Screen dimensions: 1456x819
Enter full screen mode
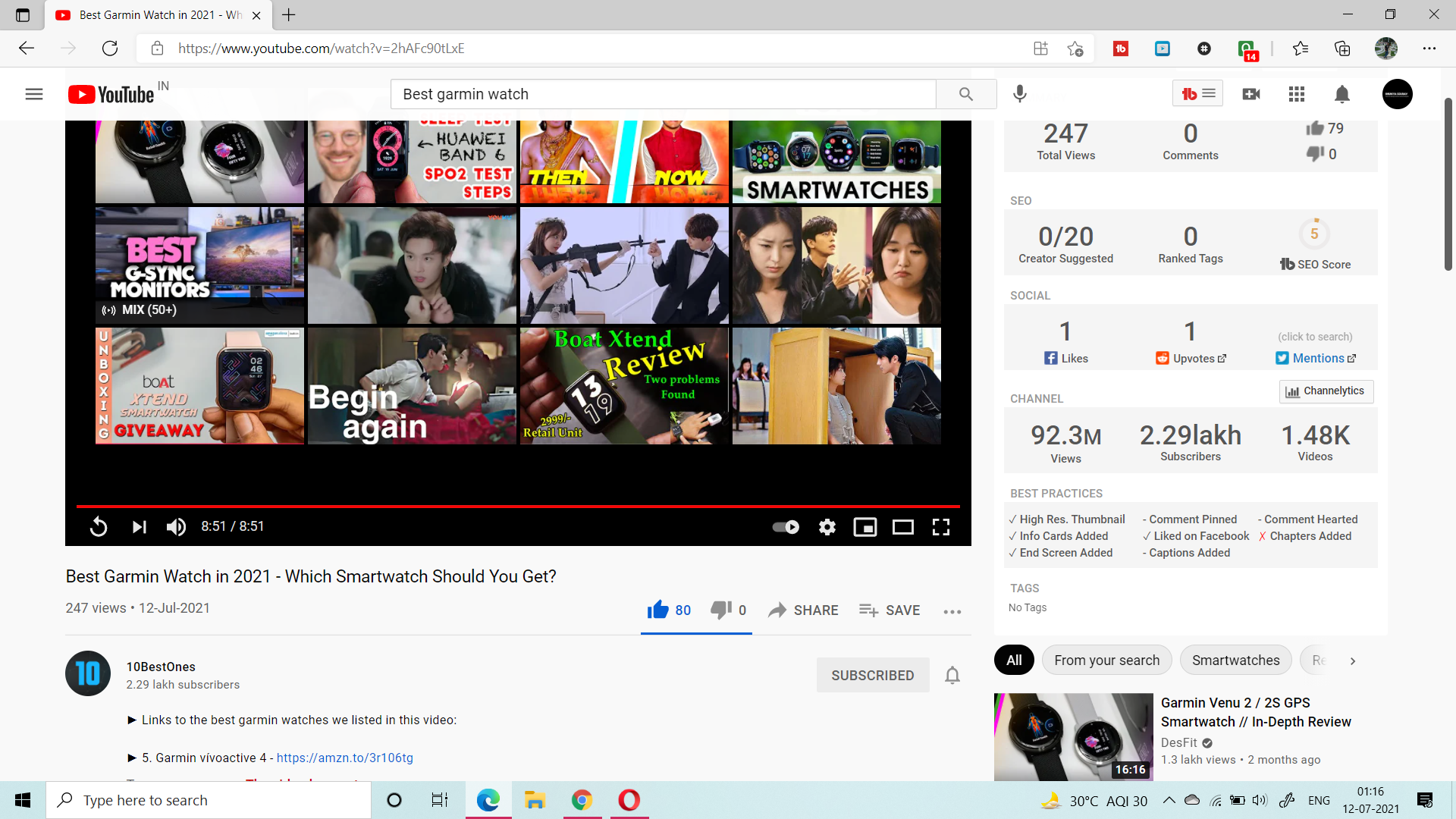pos(941,527)
